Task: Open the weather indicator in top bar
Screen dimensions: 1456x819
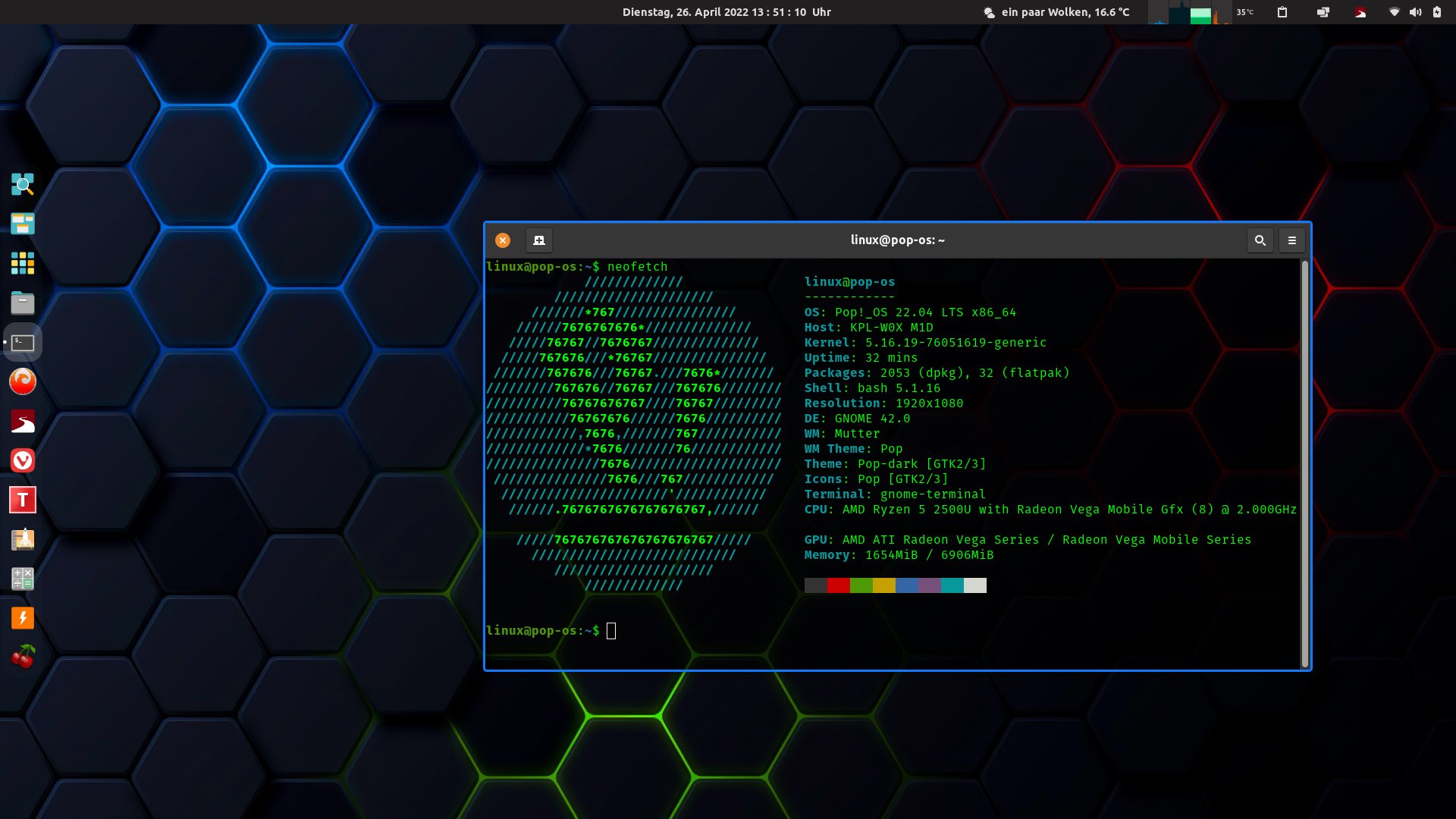Action: (1056, 12)
